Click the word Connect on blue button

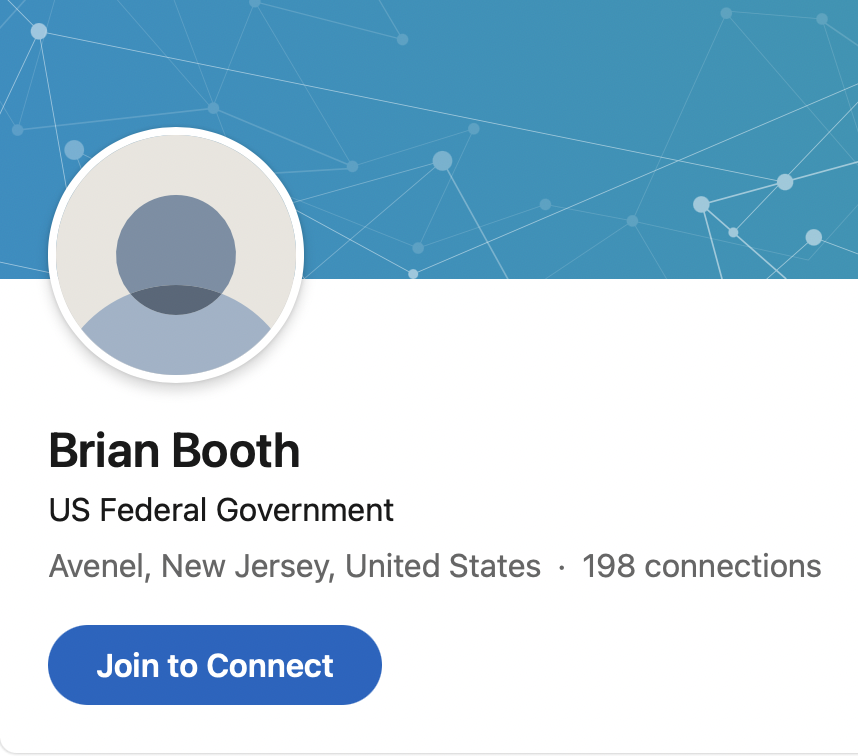270,665
